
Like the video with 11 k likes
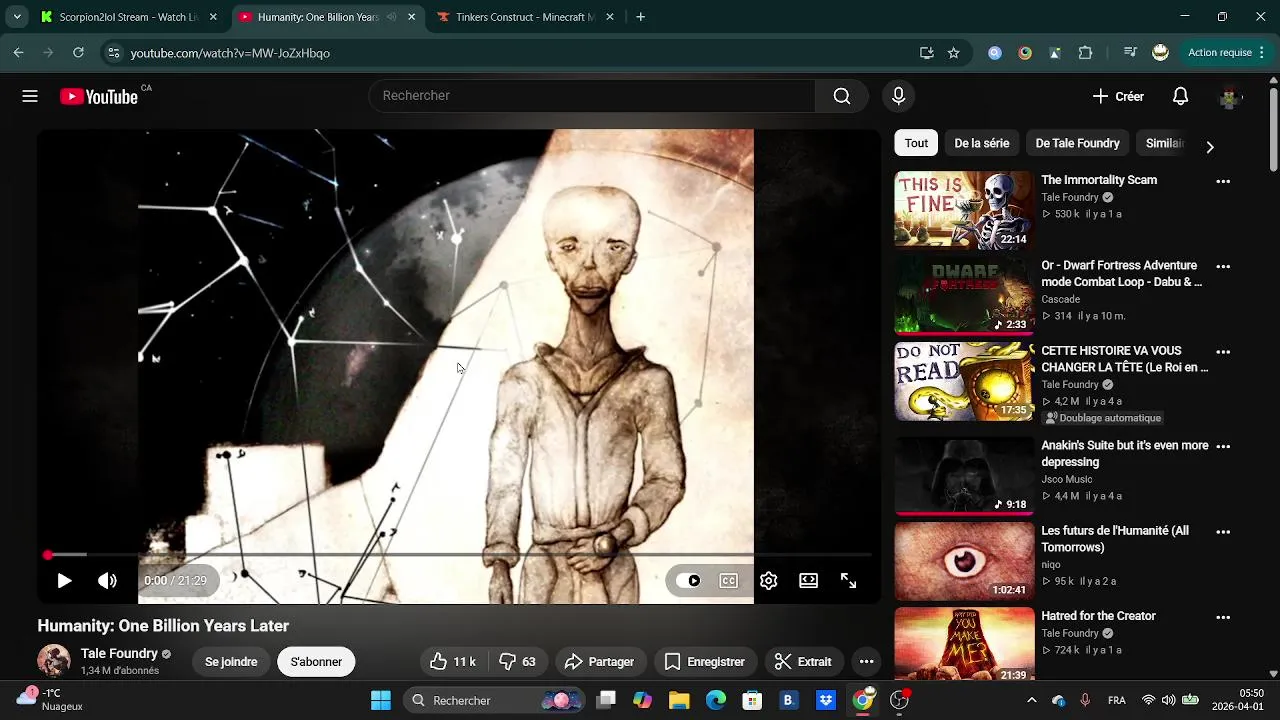[454, 662]
